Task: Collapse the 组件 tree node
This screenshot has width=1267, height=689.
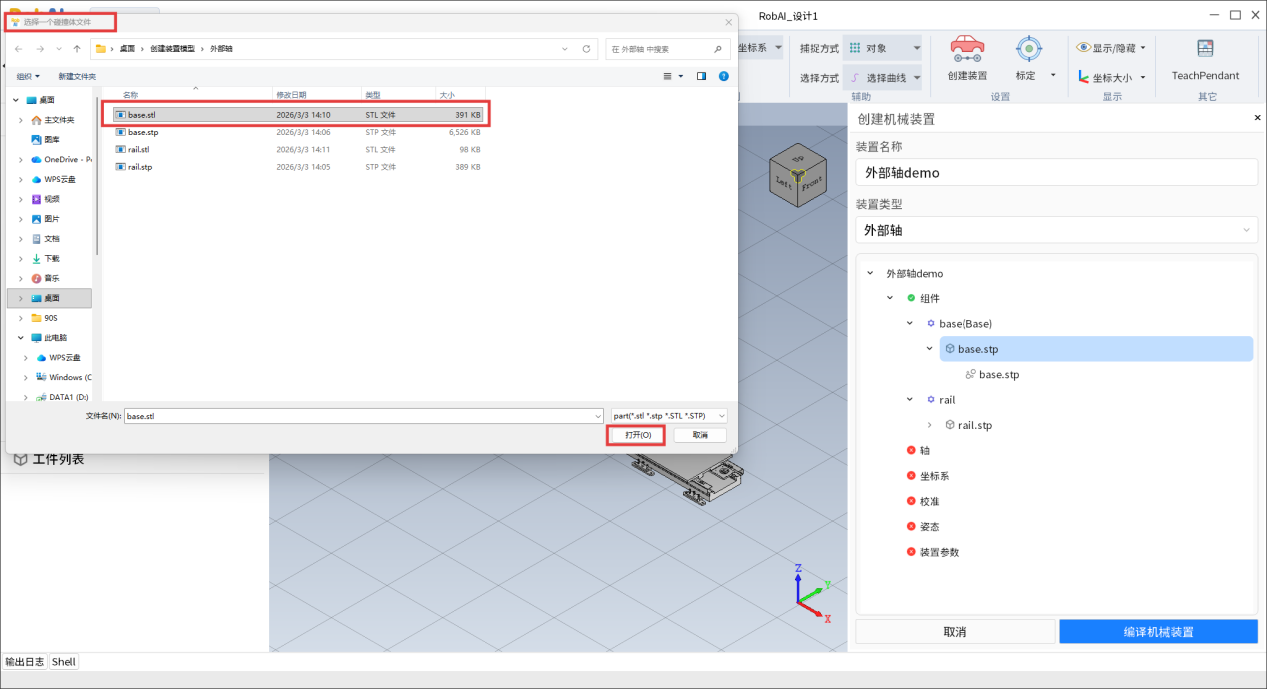Action: pyautogui.click(x=890, y=298)
